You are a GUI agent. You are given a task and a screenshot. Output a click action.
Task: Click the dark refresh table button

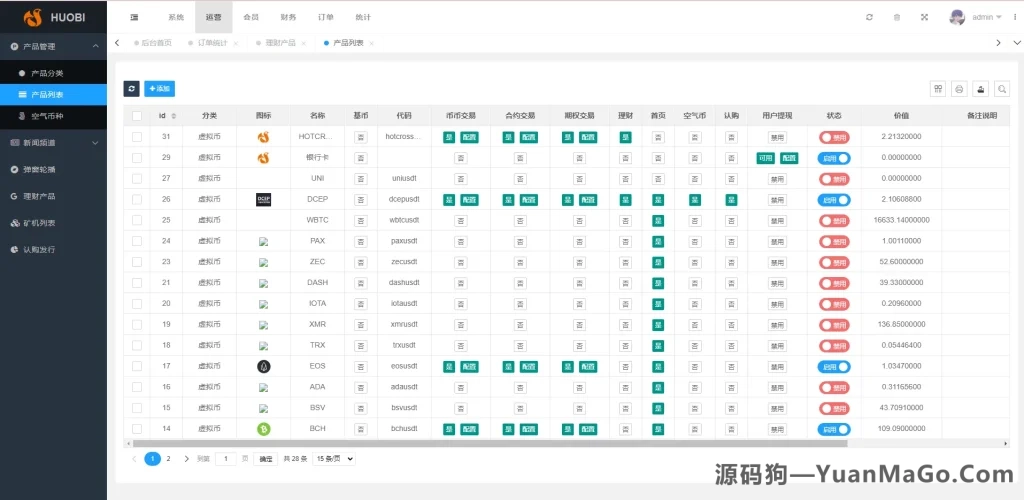click(131, 89)
